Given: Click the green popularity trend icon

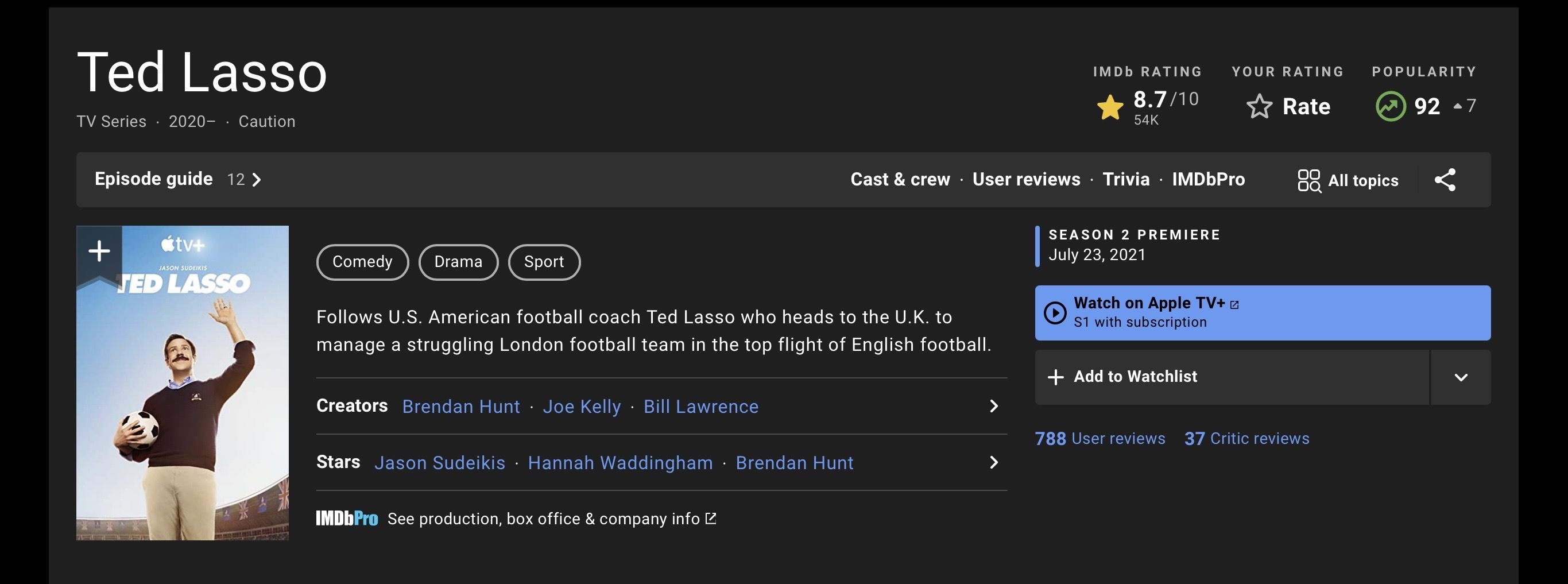Looking at the screenshot, I should point(1390,107).
